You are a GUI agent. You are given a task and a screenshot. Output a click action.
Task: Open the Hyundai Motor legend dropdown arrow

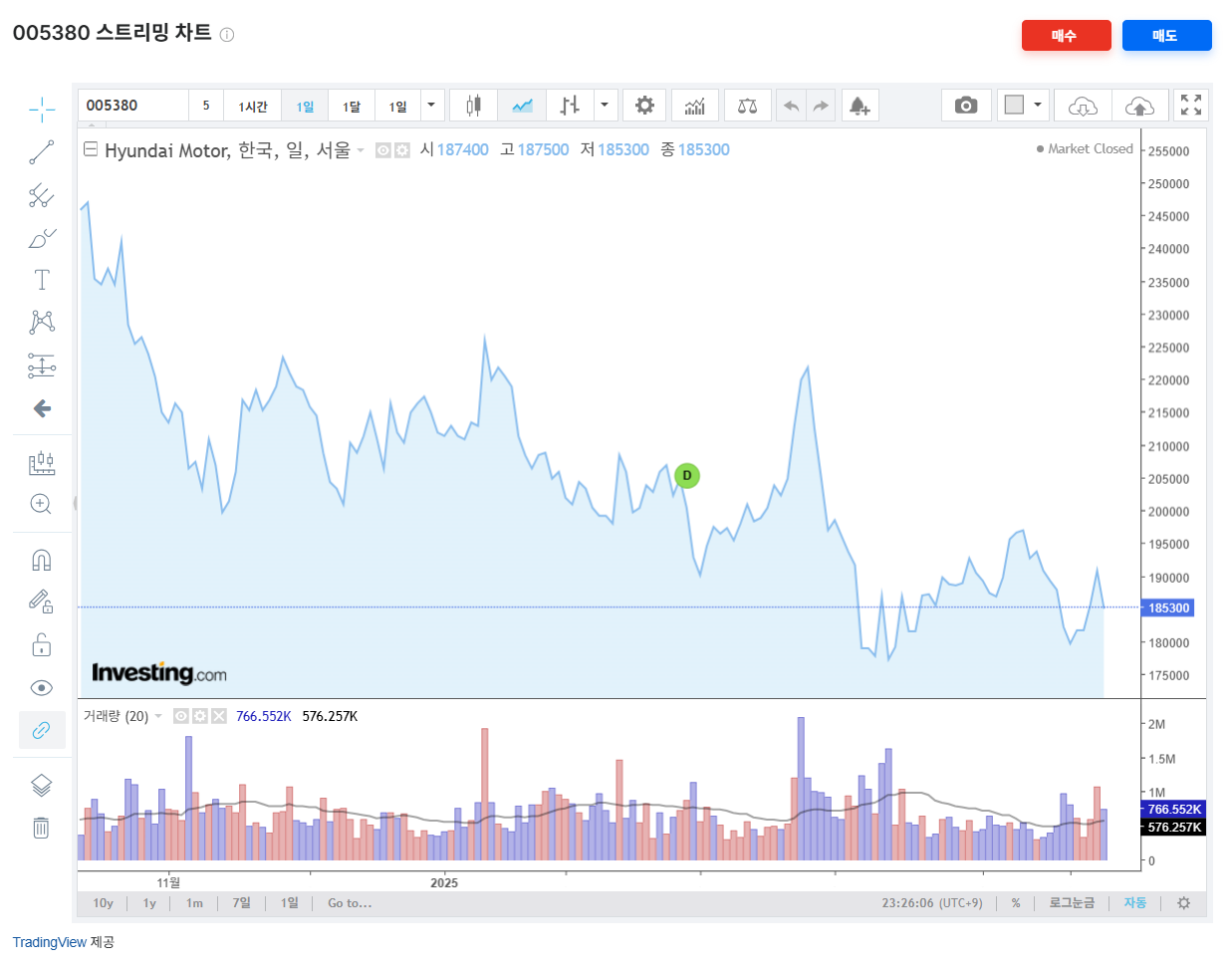pyautogui.click(x=361, y=150)
